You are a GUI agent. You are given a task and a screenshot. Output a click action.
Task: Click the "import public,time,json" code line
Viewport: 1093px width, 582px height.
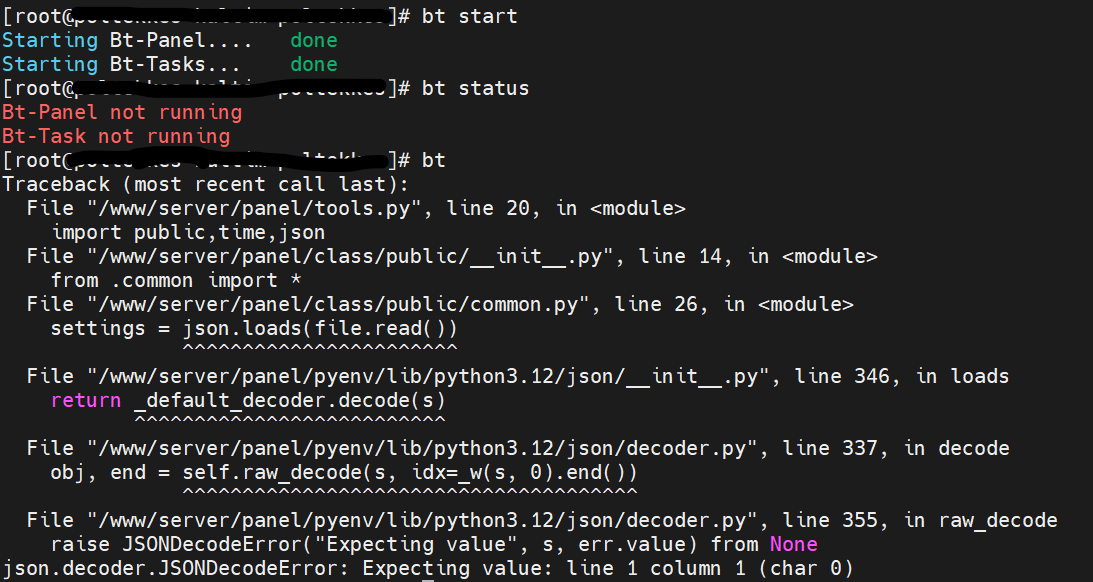[x=188, y=232]
